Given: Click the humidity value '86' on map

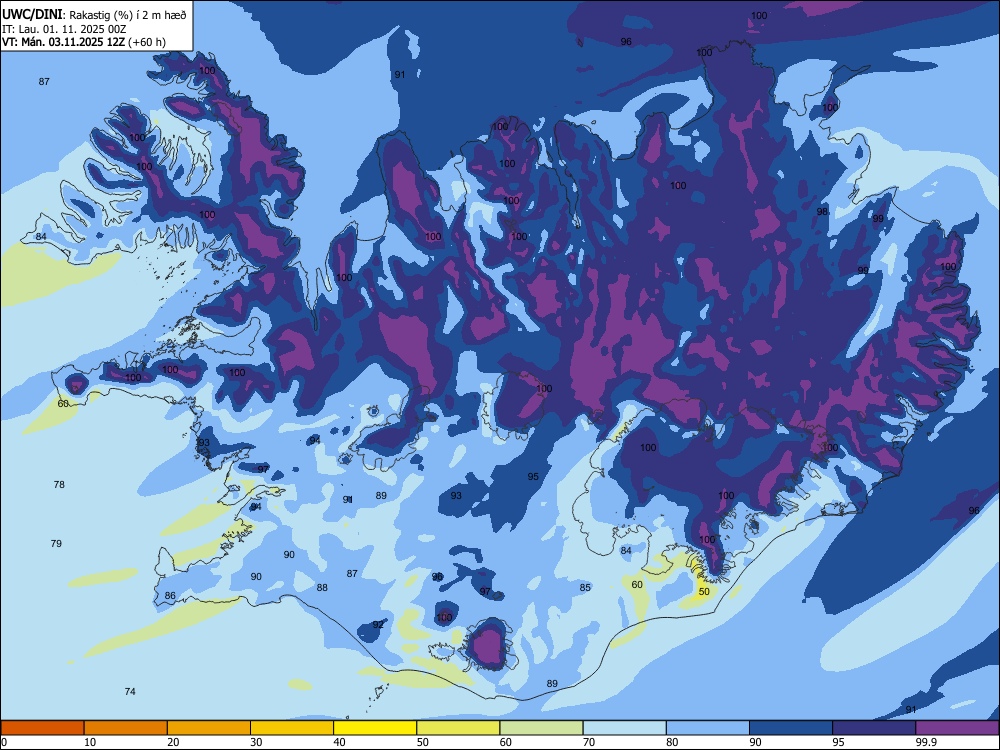Looking at the screenshot, I should point(170,596).
